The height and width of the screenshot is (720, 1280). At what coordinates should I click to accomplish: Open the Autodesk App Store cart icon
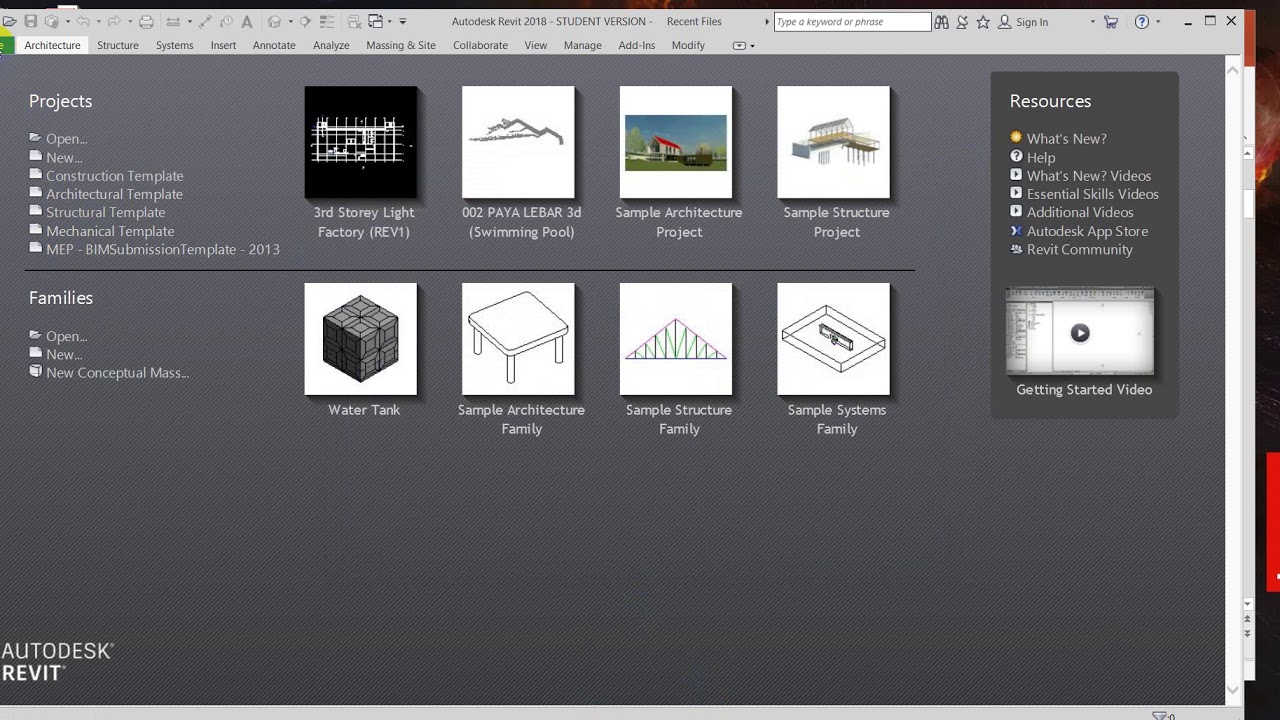coord(1111,21)
